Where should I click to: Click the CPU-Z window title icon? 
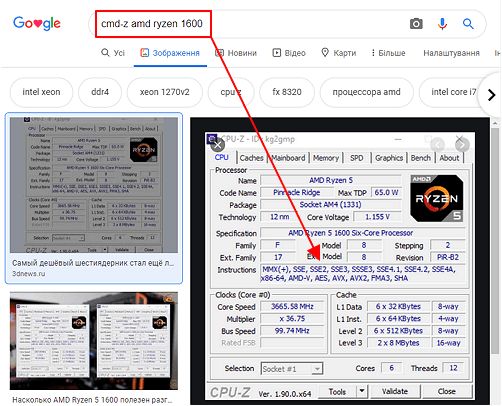tap(212, 139)
